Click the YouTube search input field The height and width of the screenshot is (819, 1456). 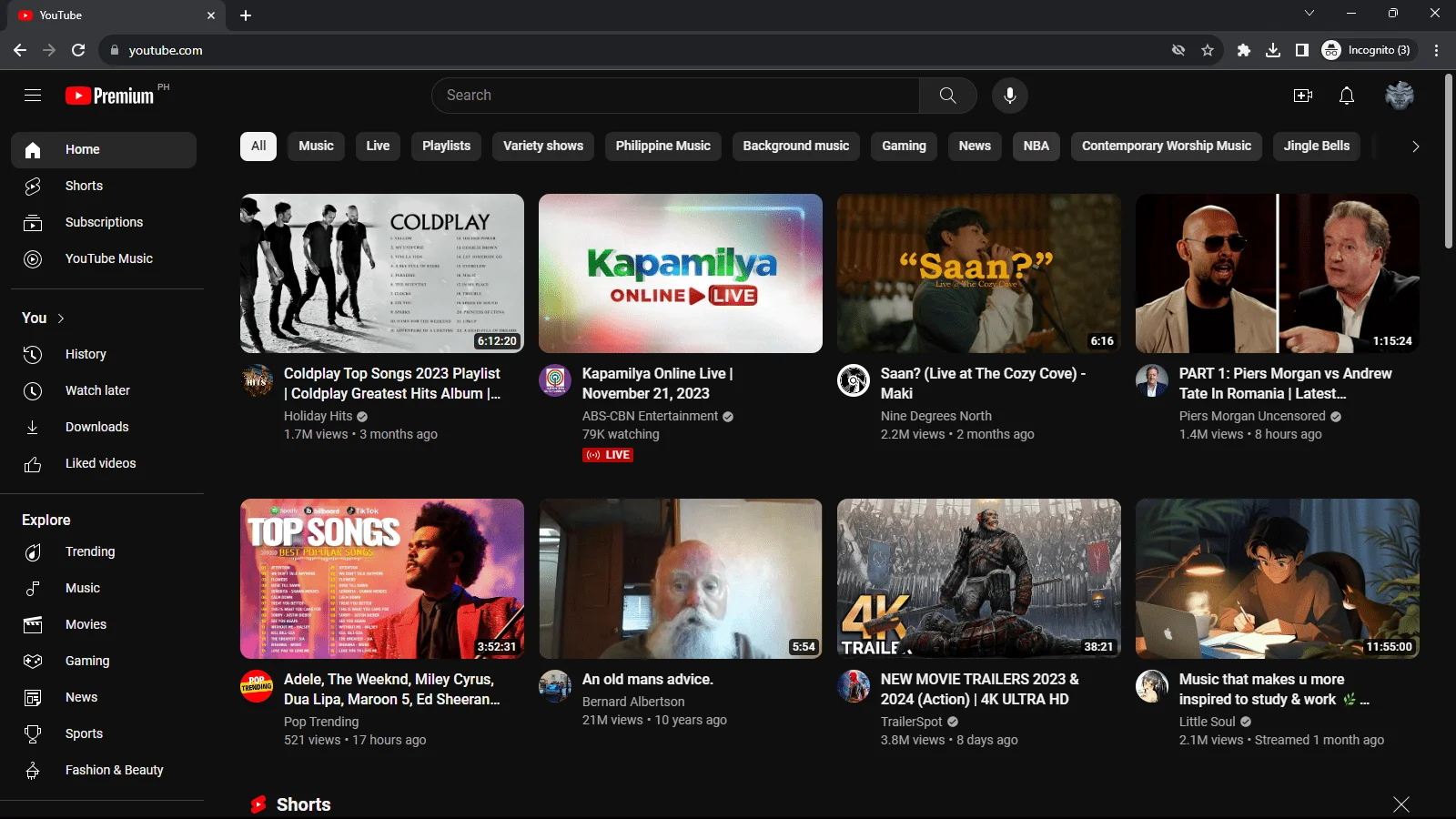[675, 96]
